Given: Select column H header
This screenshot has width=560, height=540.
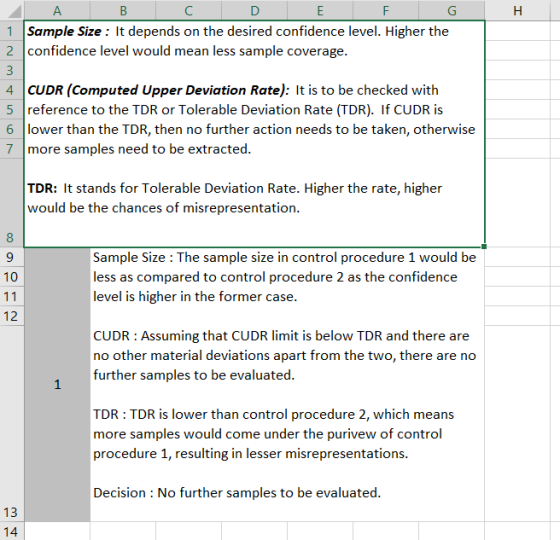Looking at the screenshot, I should 518,10.
